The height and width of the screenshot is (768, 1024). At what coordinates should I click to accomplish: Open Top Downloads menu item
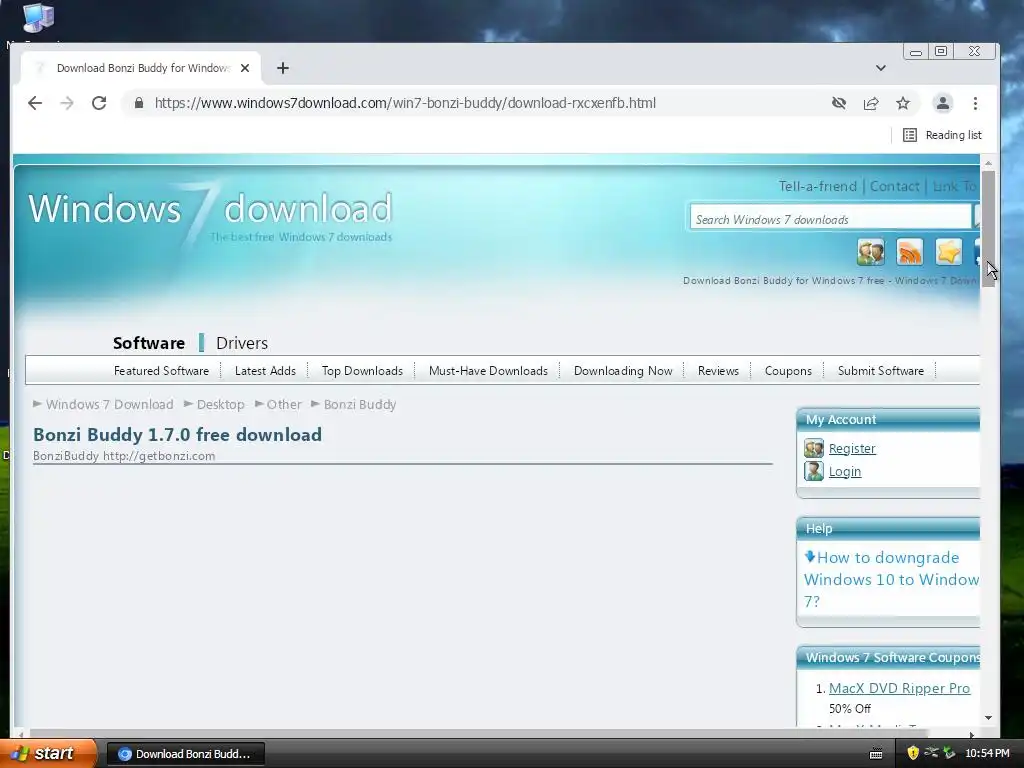click(x=362, y=371)
